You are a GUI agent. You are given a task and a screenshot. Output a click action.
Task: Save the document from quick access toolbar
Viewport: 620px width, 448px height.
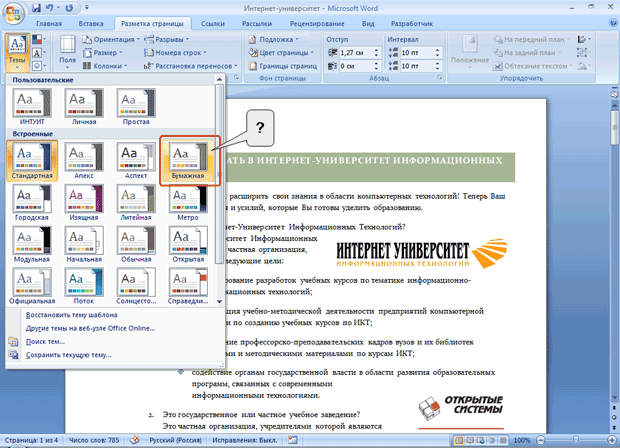(36, 8)
